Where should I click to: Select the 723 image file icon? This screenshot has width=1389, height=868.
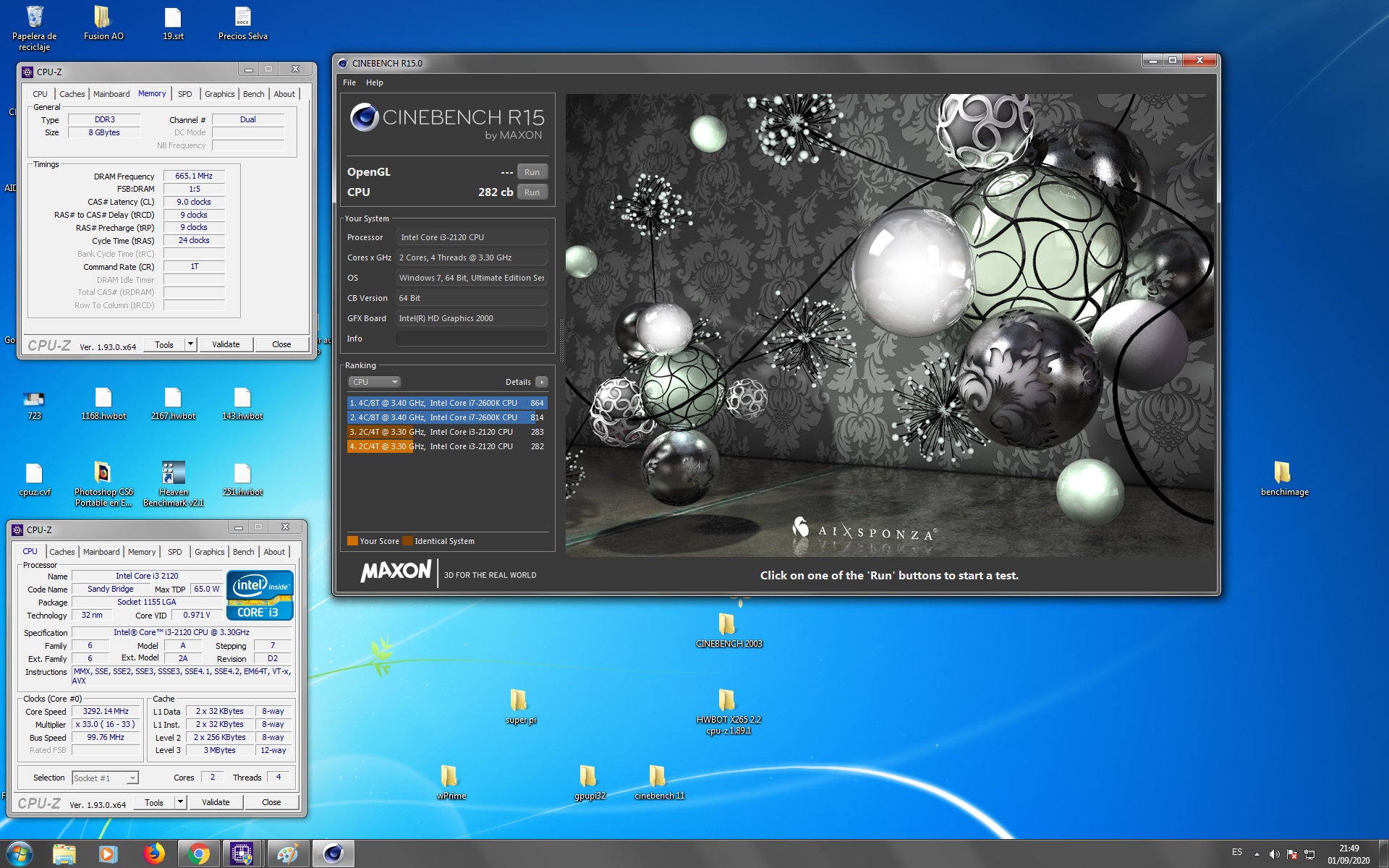34,404
